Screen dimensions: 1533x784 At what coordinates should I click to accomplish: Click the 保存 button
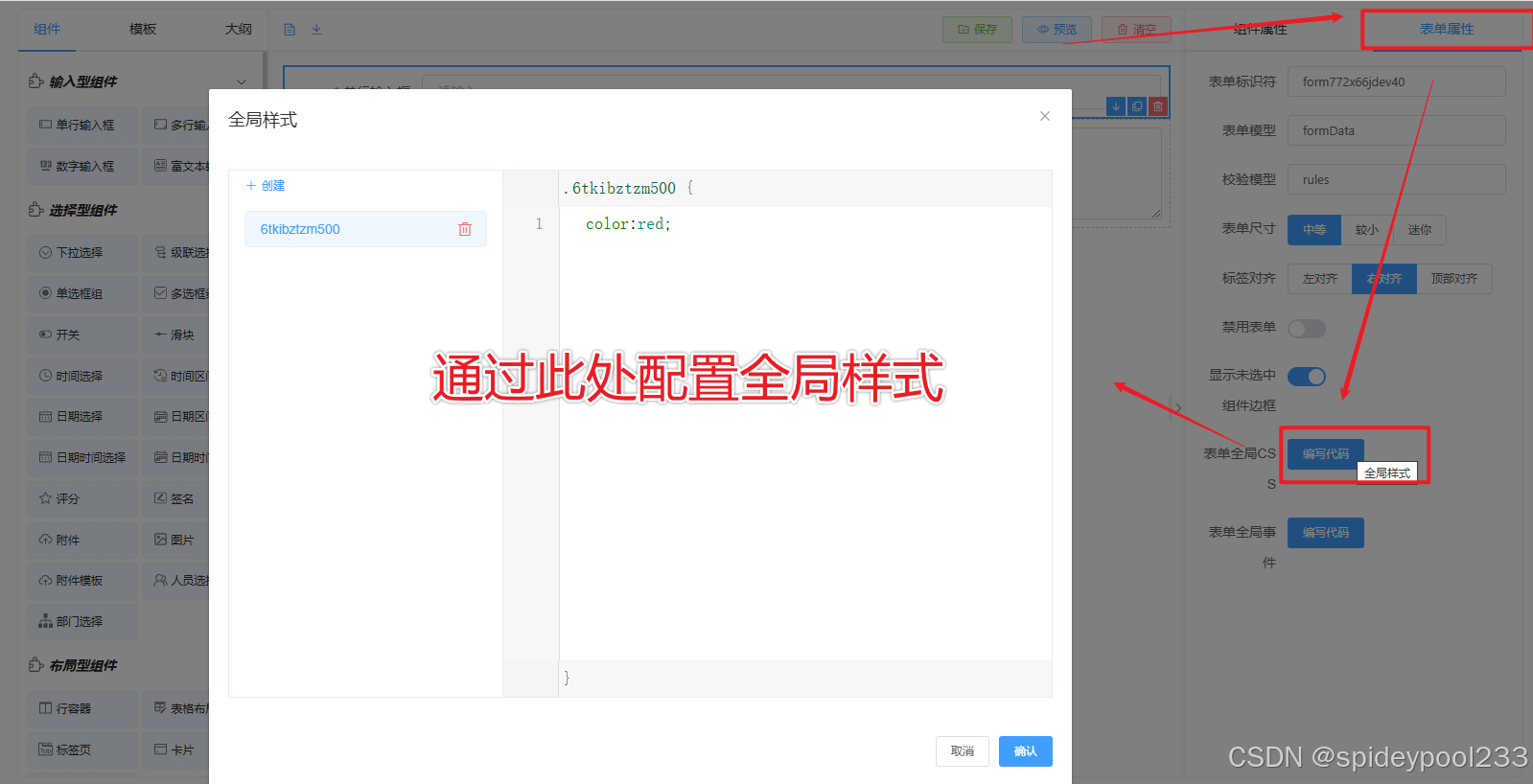click(x=977, y=30)
